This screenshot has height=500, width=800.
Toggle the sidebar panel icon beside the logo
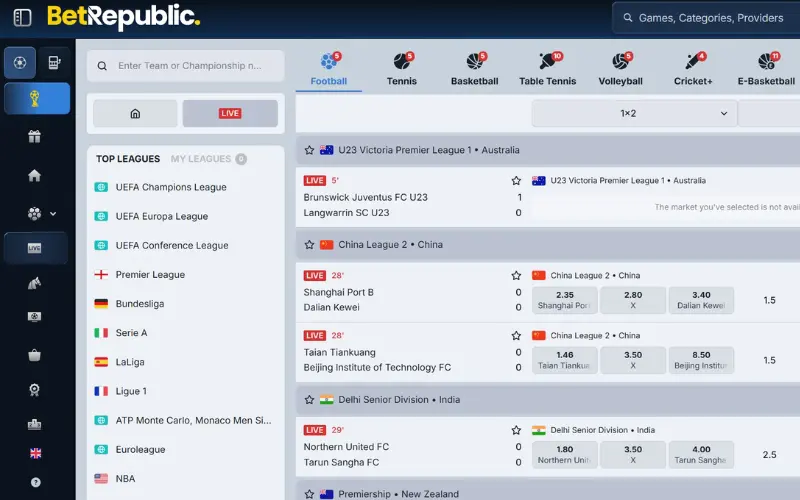(x=22, y=18)
